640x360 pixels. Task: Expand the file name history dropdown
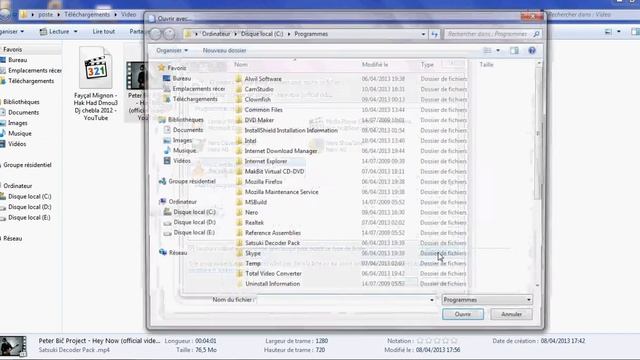click(x=432, y=300)
